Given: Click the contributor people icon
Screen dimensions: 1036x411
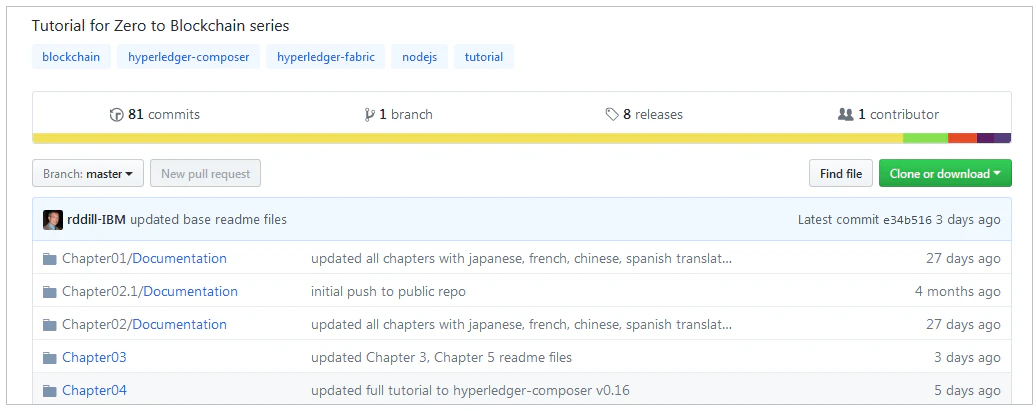Looking at the screenshot, I should [845, 114].
